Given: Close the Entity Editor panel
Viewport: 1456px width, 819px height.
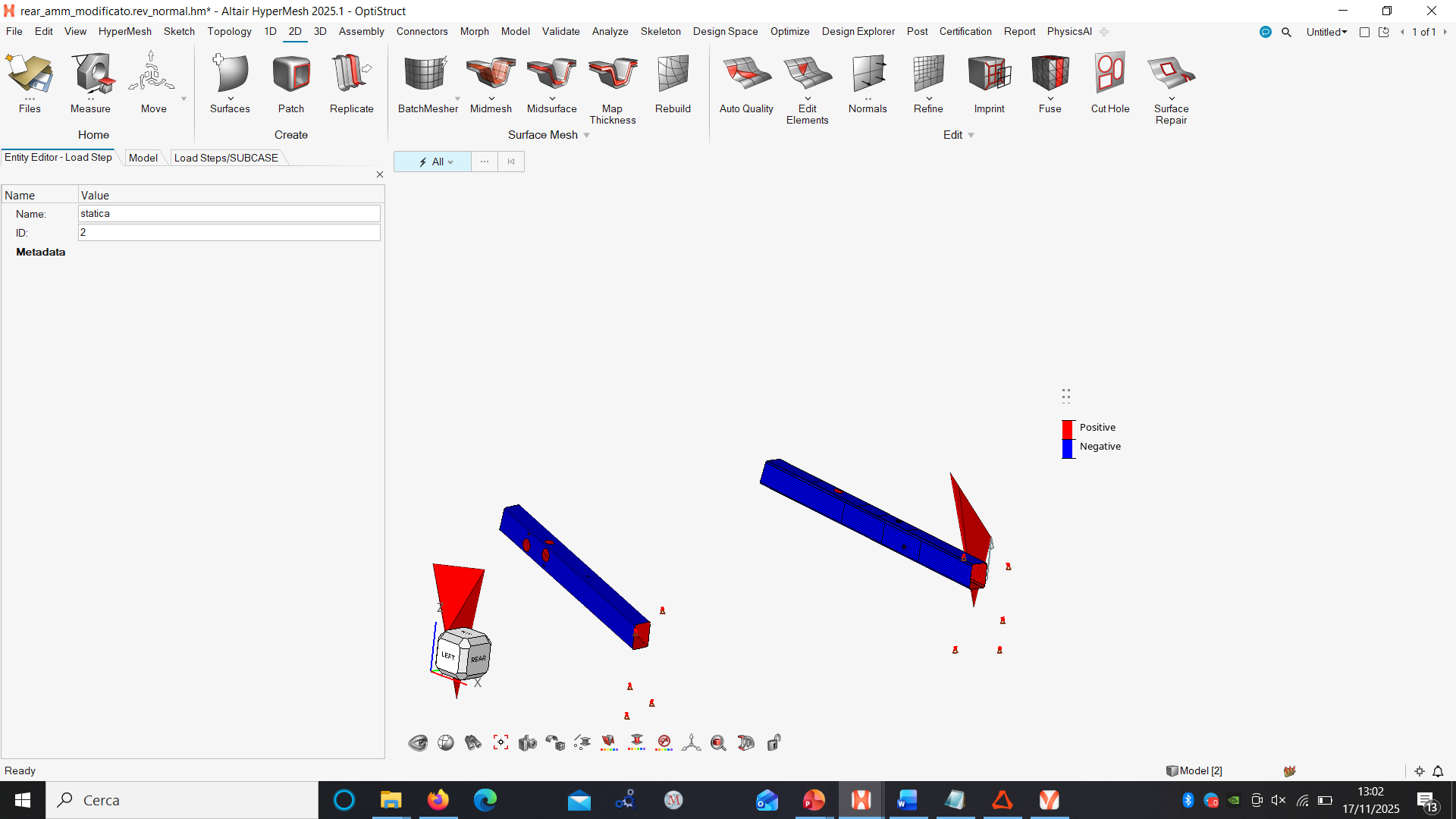Looking at the screenshot, I should [380, 174].
